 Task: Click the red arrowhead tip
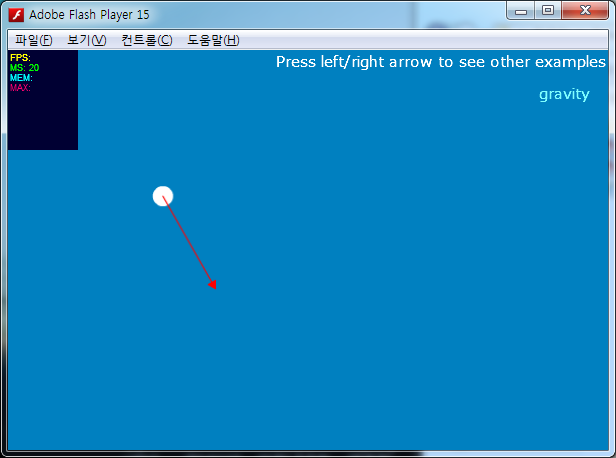pos(214,286)
